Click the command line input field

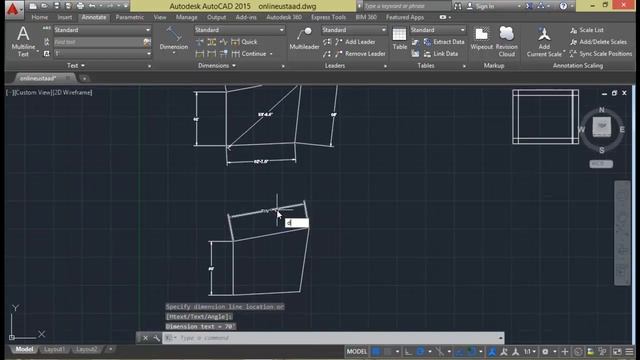click(333, 338)
